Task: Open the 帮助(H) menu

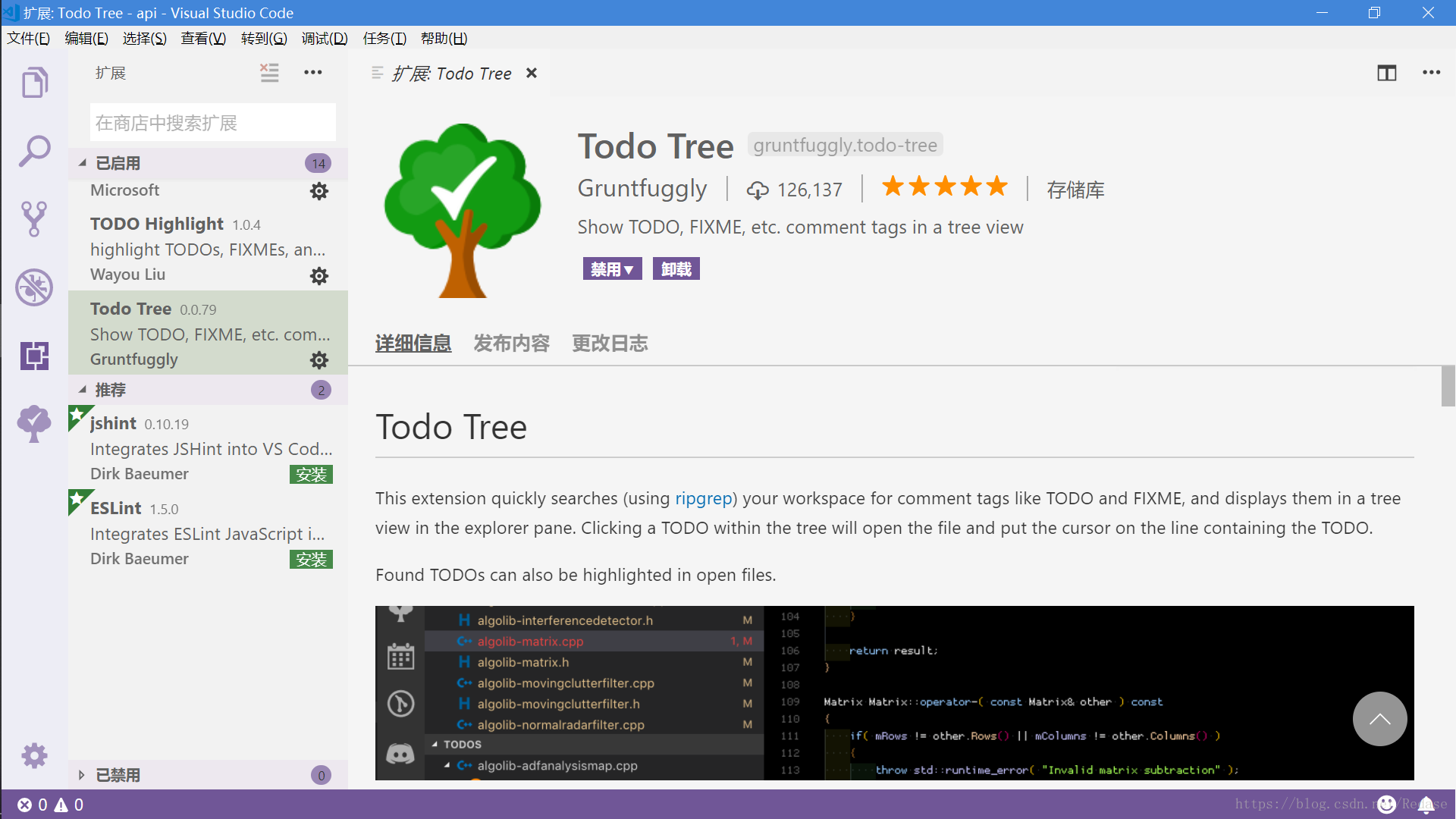Action: (444, 39)
